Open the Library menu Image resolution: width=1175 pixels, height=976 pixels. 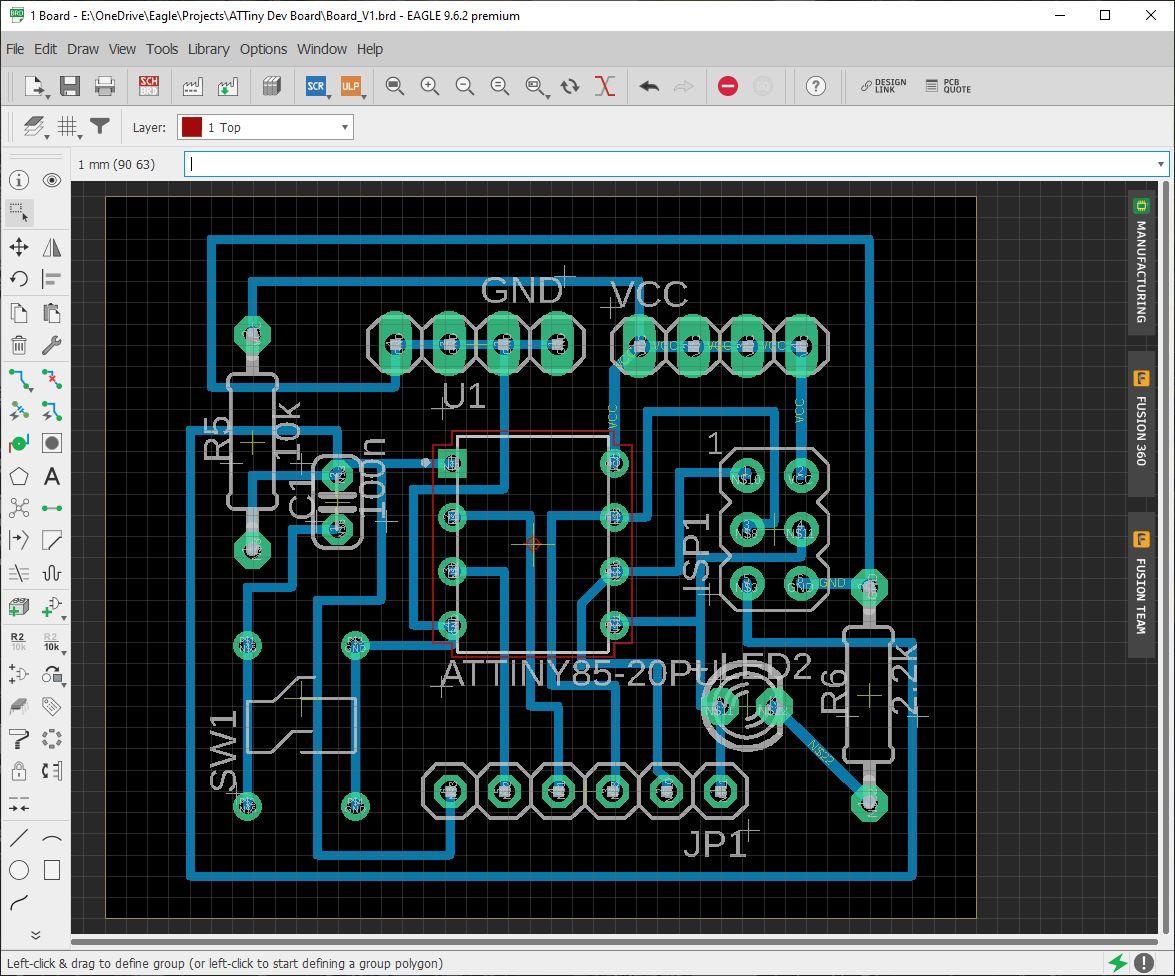click(x=208, y=49)
